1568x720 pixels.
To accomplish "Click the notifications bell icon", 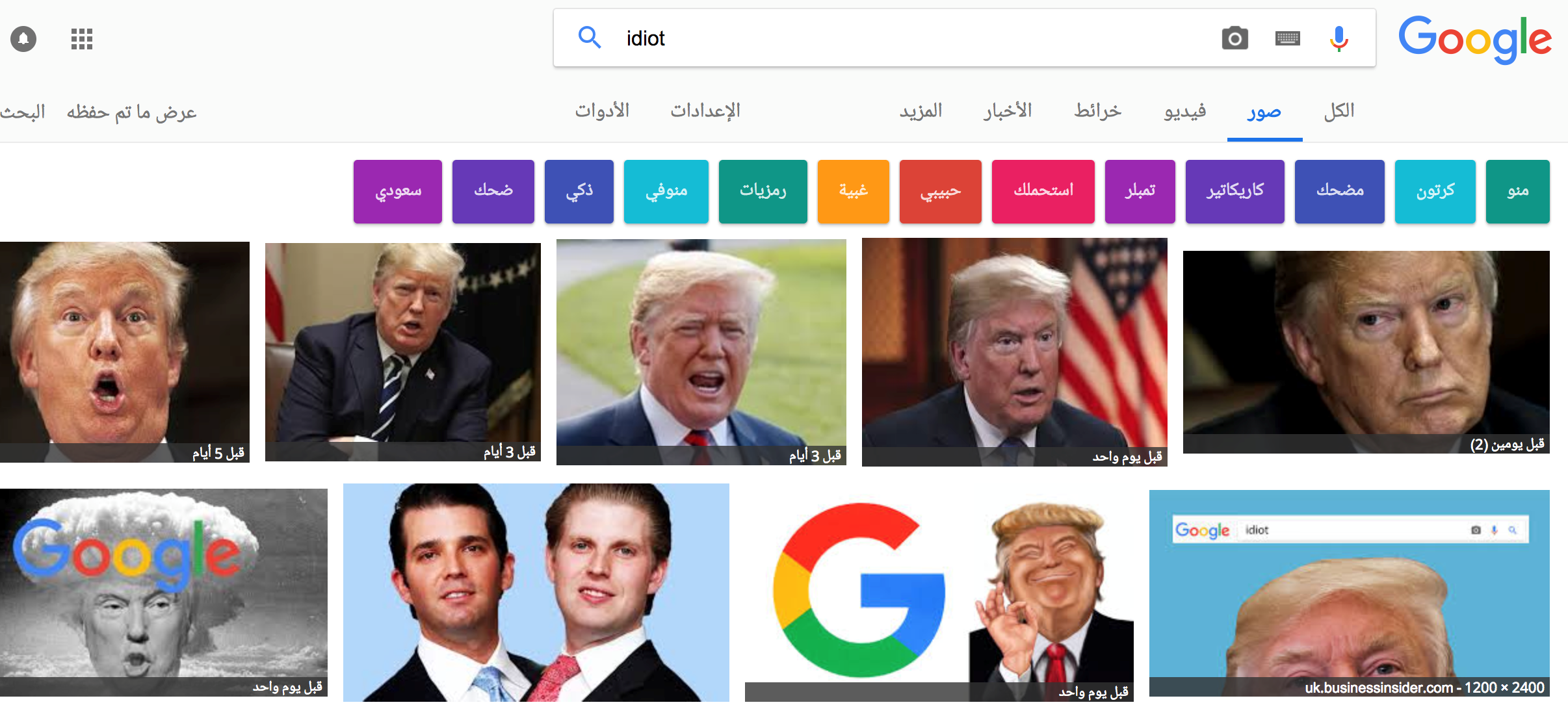I will coord(23,39).
